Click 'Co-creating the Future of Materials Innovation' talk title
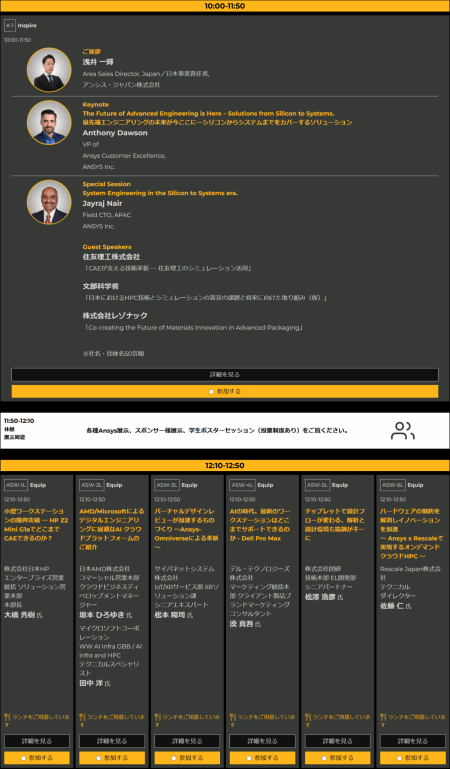The image size is (450, 769). pos(193,327)
